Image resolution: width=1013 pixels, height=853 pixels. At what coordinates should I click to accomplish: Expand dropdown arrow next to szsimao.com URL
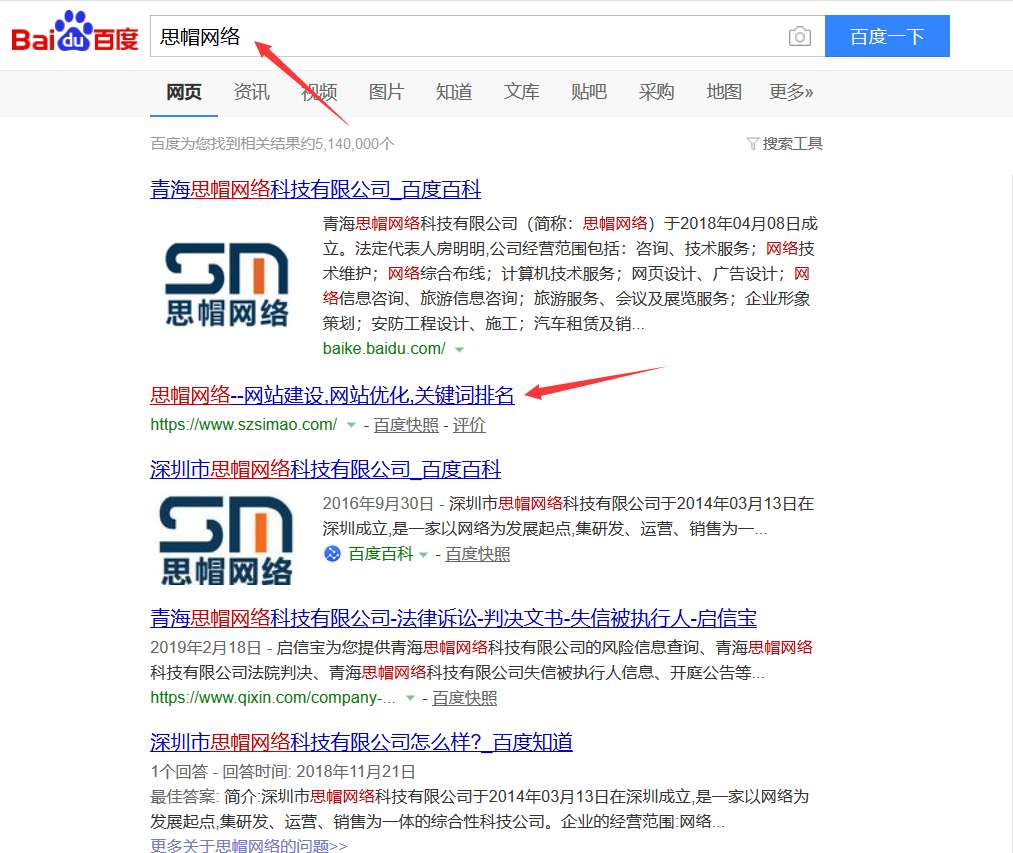(x=351, y=425)
